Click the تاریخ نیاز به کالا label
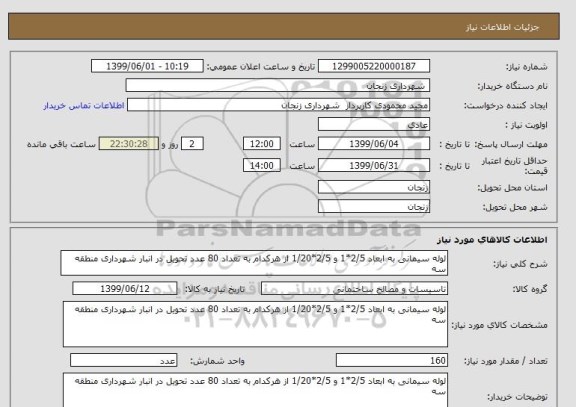The height and width of the screenshot is (407, 576). pyautogui.click(x=214, y=289)
